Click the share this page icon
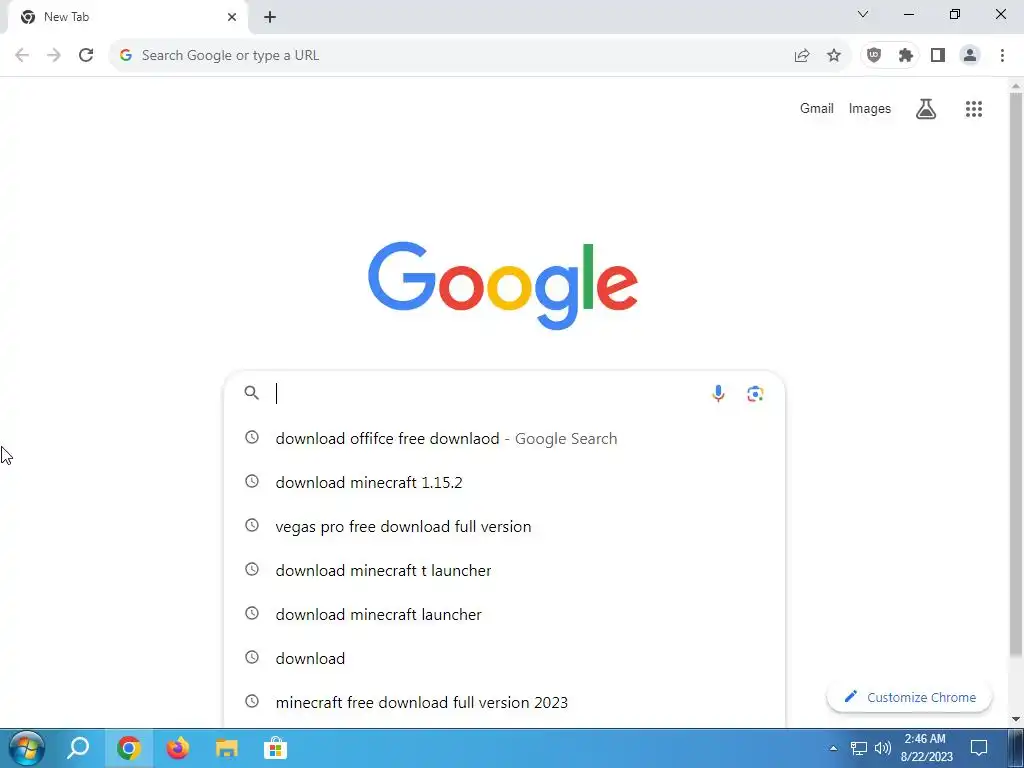Image resolution: width=1024 pixels, height=768 pixels. pos(801,56)
